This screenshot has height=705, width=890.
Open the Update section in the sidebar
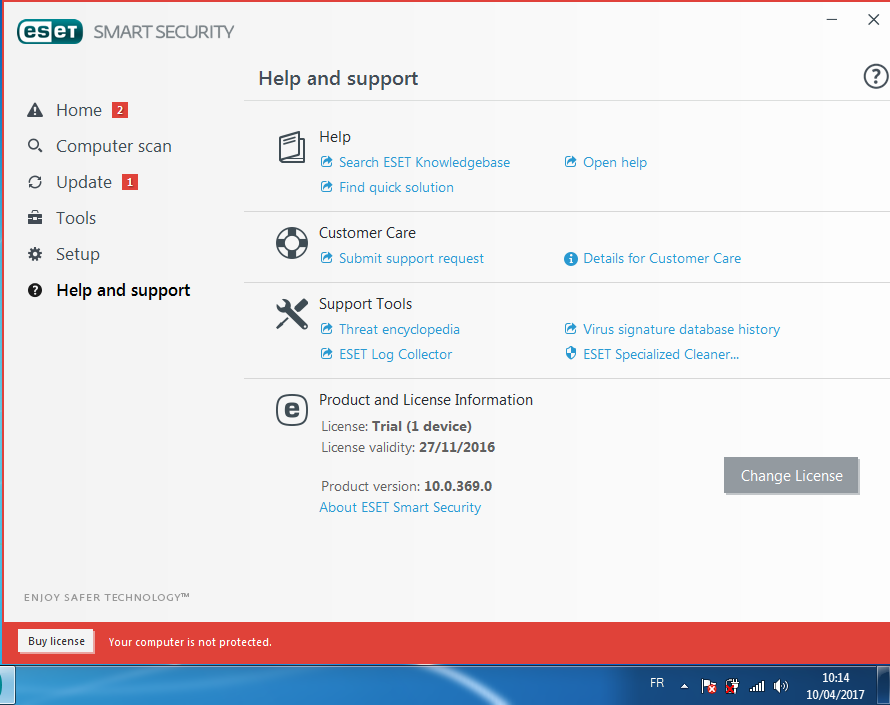83,182
